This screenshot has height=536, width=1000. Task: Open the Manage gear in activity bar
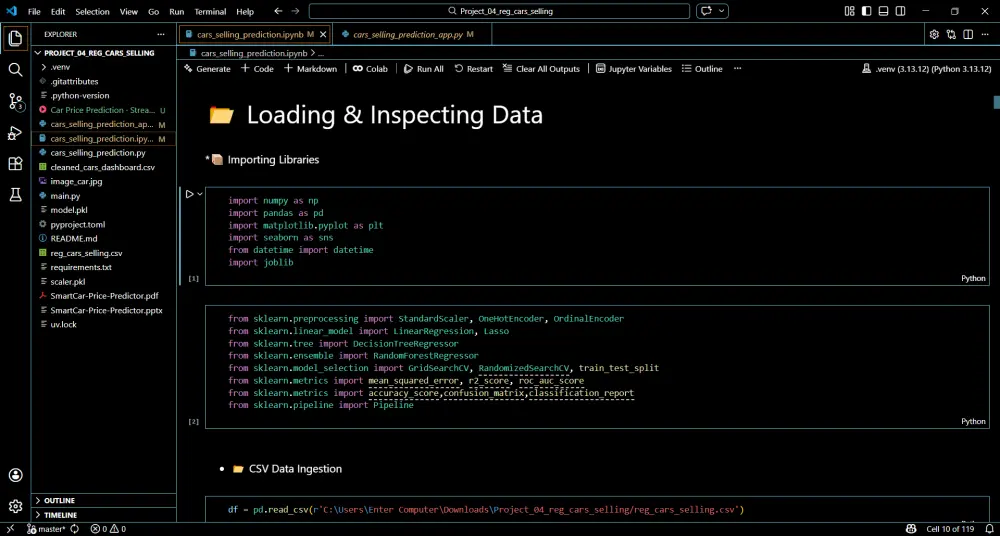[x=15, y=506]
